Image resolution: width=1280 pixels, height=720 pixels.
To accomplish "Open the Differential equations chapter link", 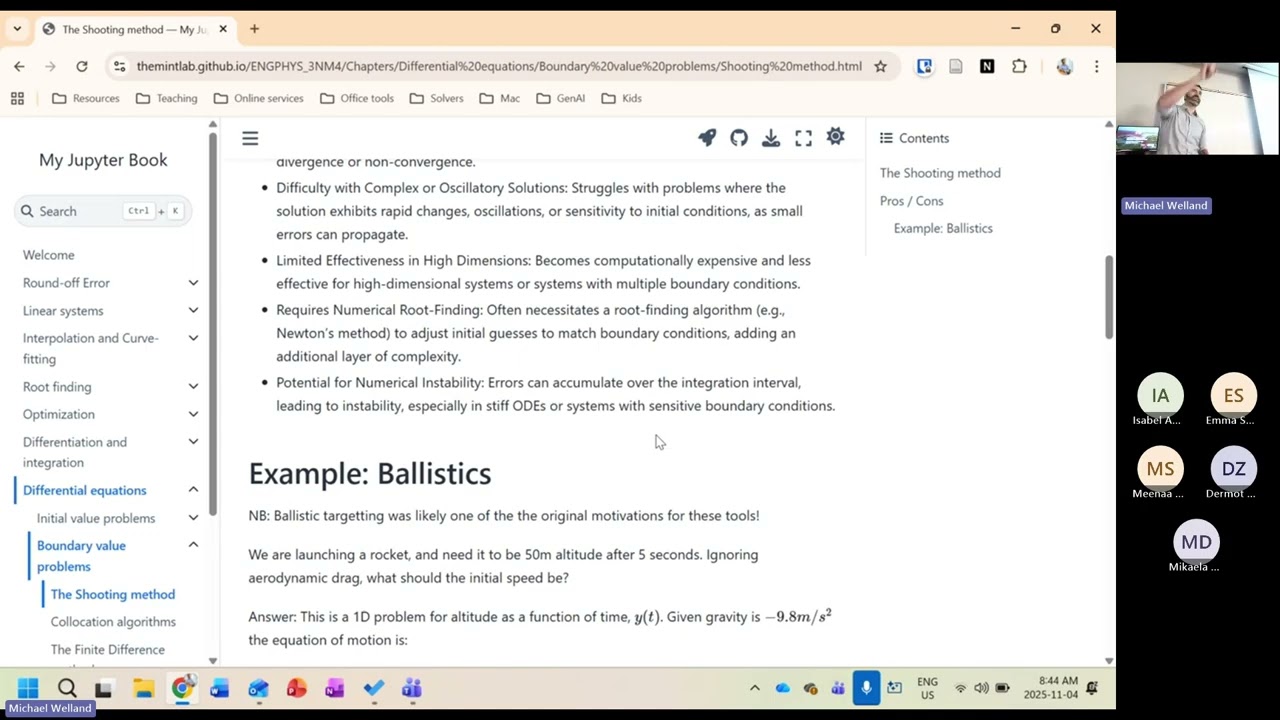I will pos(84,490).
